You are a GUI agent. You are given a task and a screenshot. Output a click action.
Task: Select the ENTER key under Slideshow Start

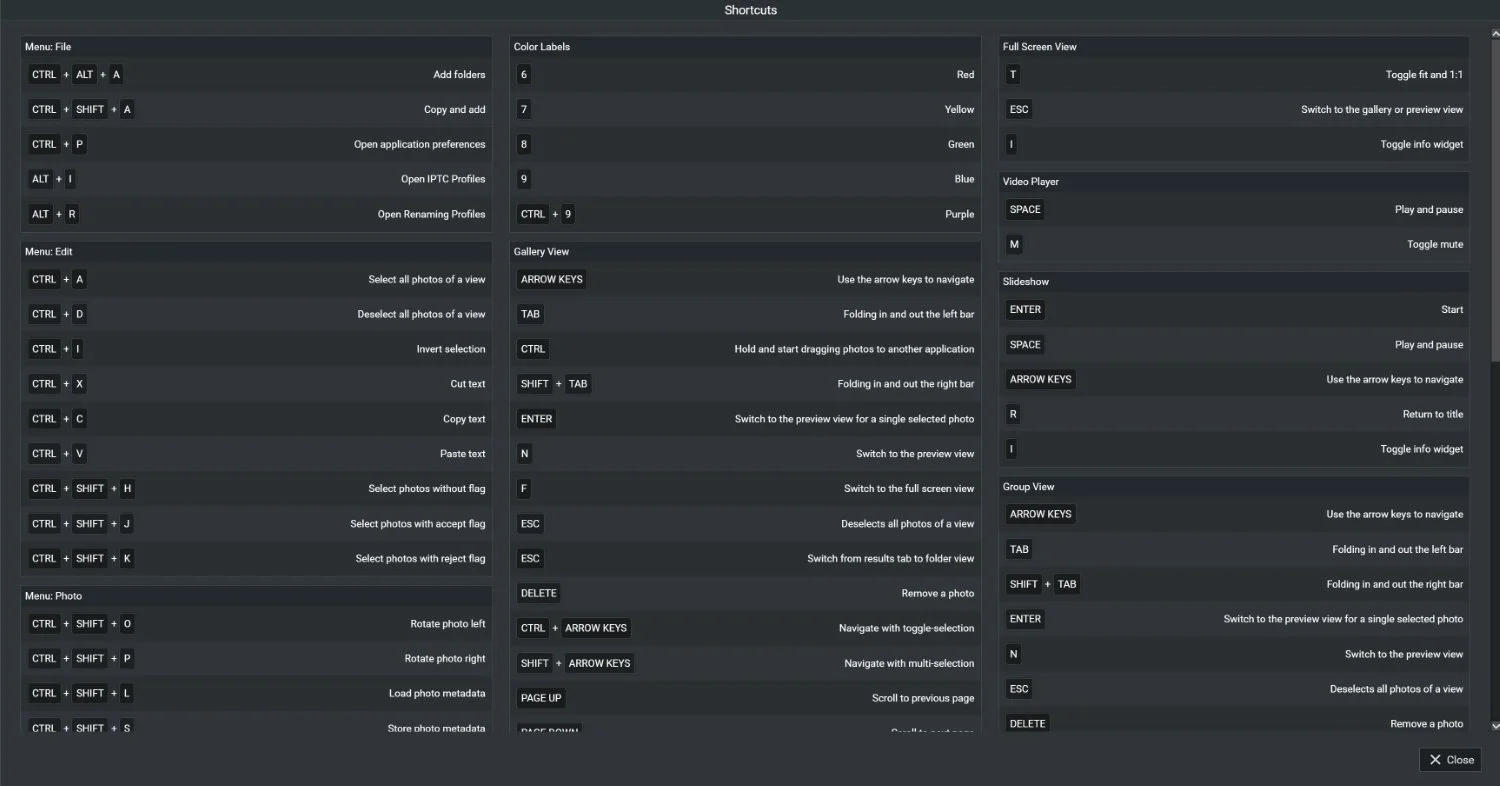(x=1024, y=309)
